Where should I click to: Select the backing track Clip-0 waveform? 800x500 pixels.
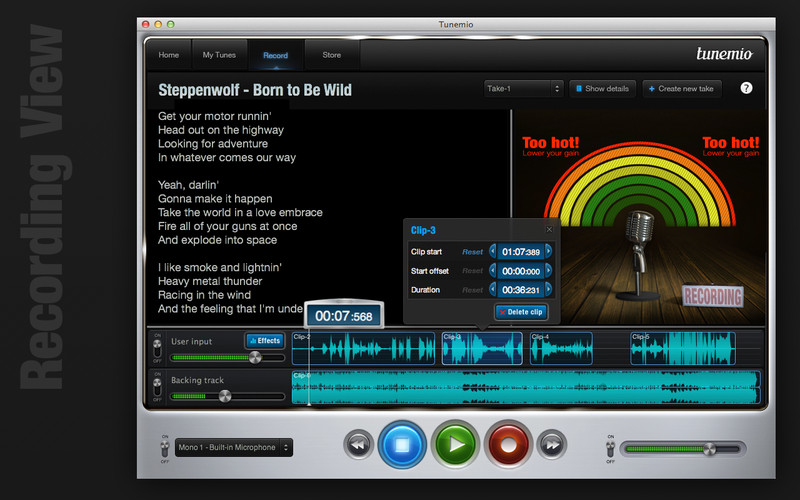(526, 388)
